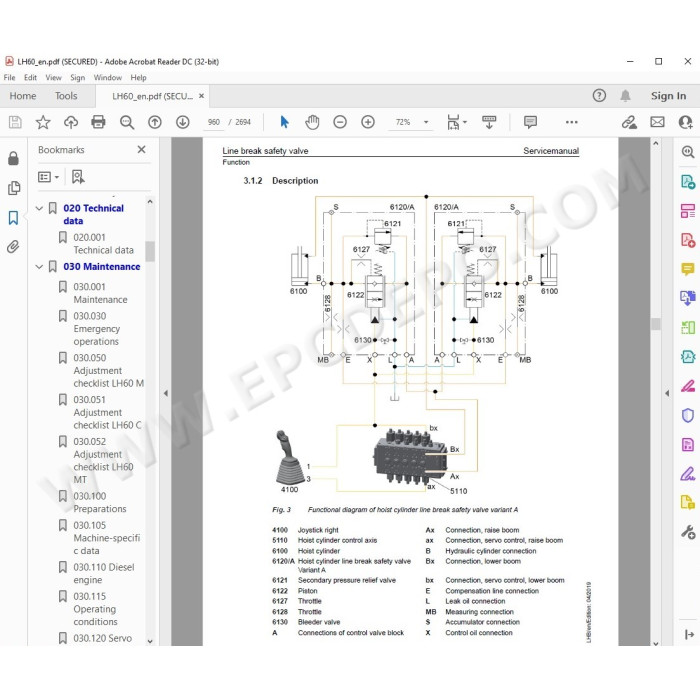Open bookmark 030.110 Diesel engine
700x700 pixels.
point(104,573)
